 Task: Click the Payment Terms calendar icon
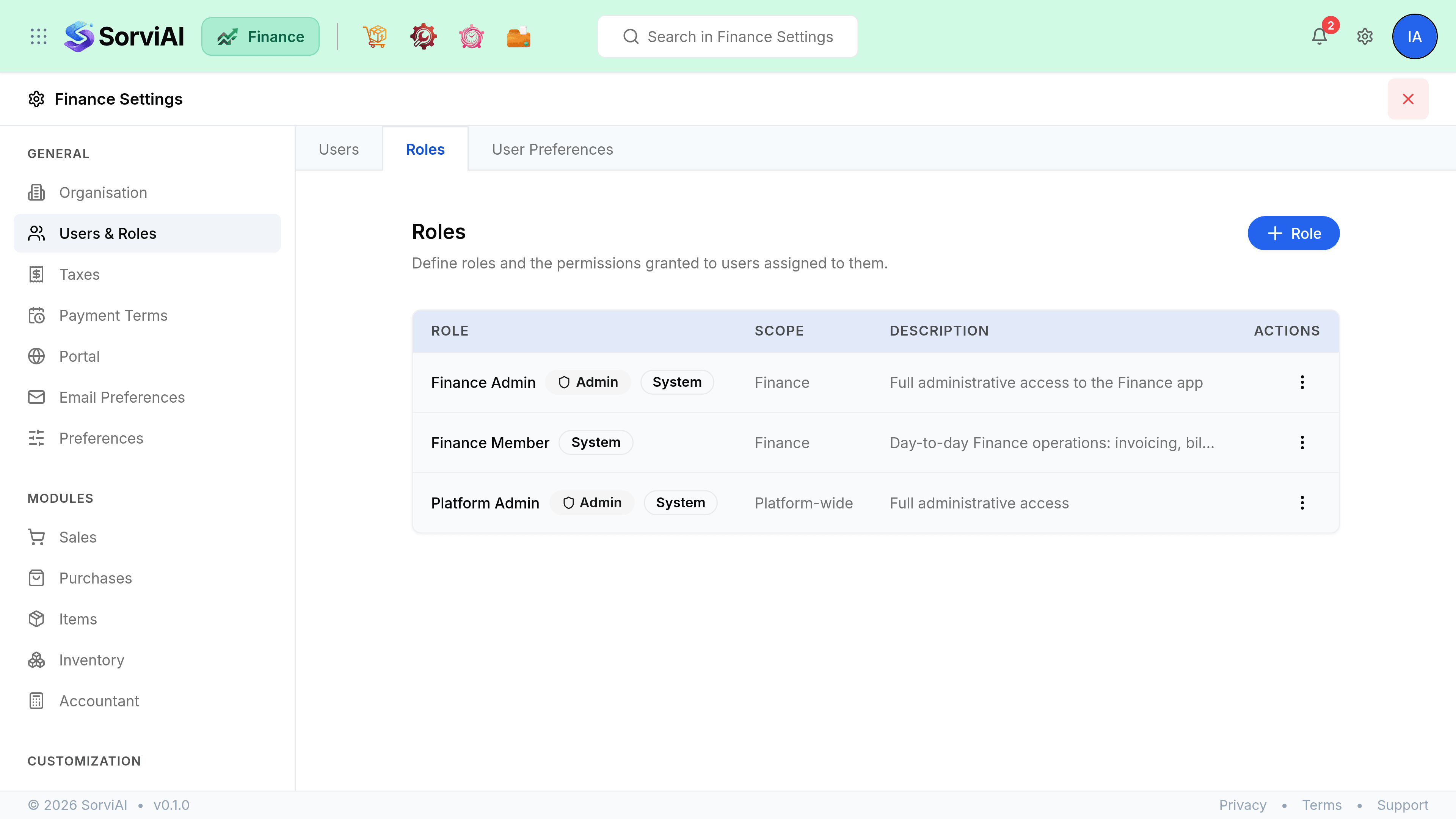[x=36, y=315]
